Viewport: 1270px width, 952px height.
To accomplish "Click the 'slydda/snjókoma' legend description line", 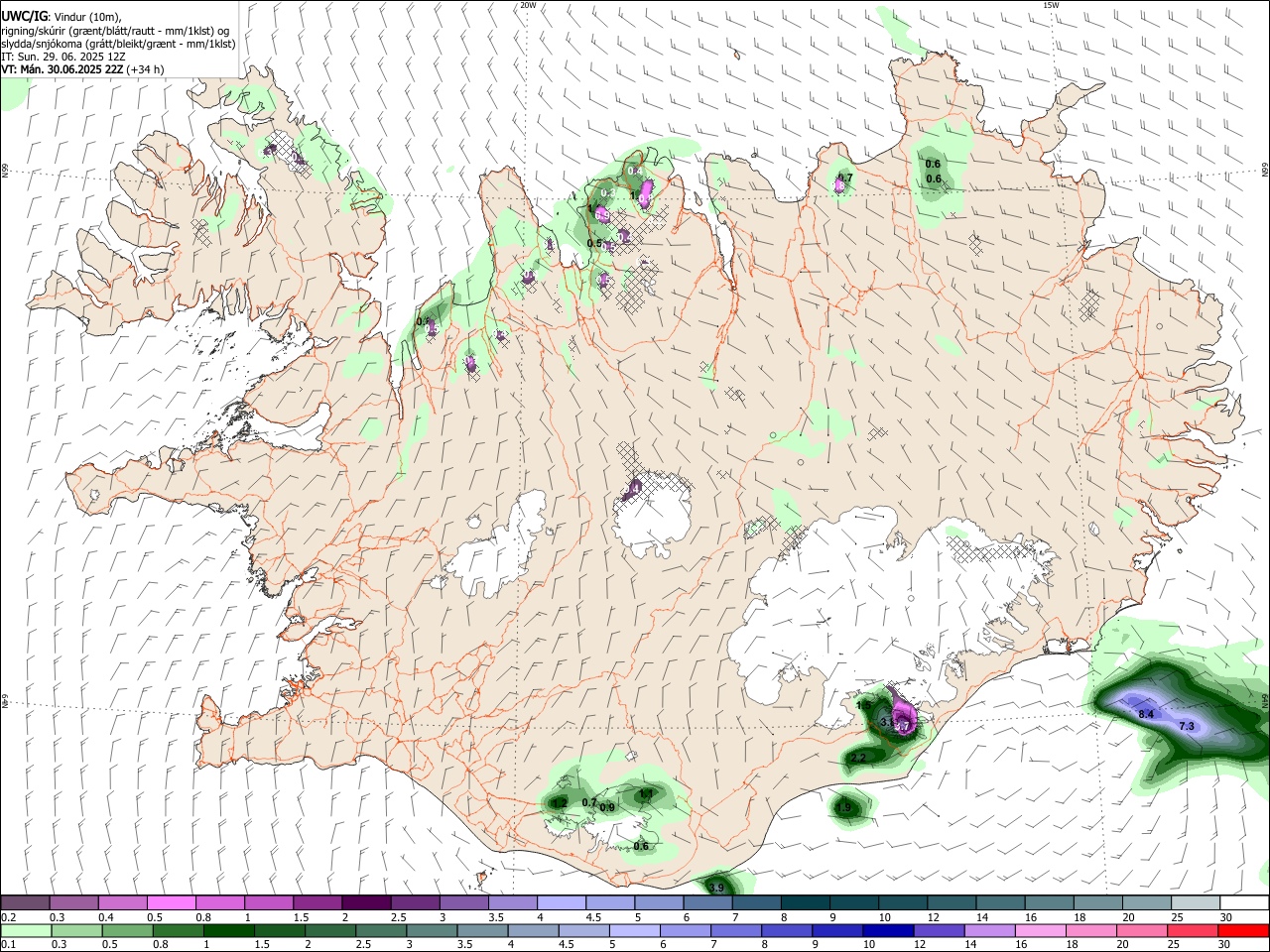I will click(118, 44).
